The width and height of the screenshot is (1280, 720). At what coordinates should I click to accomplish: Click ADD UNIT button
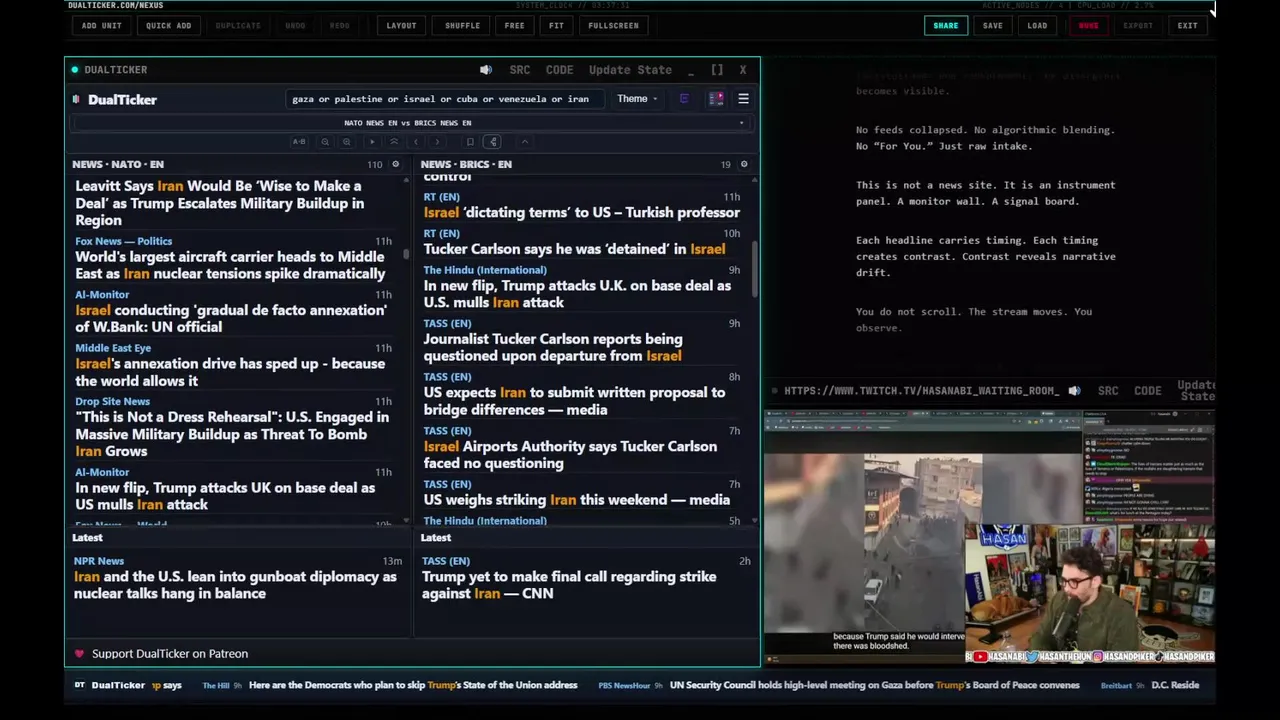pos(102,26)
